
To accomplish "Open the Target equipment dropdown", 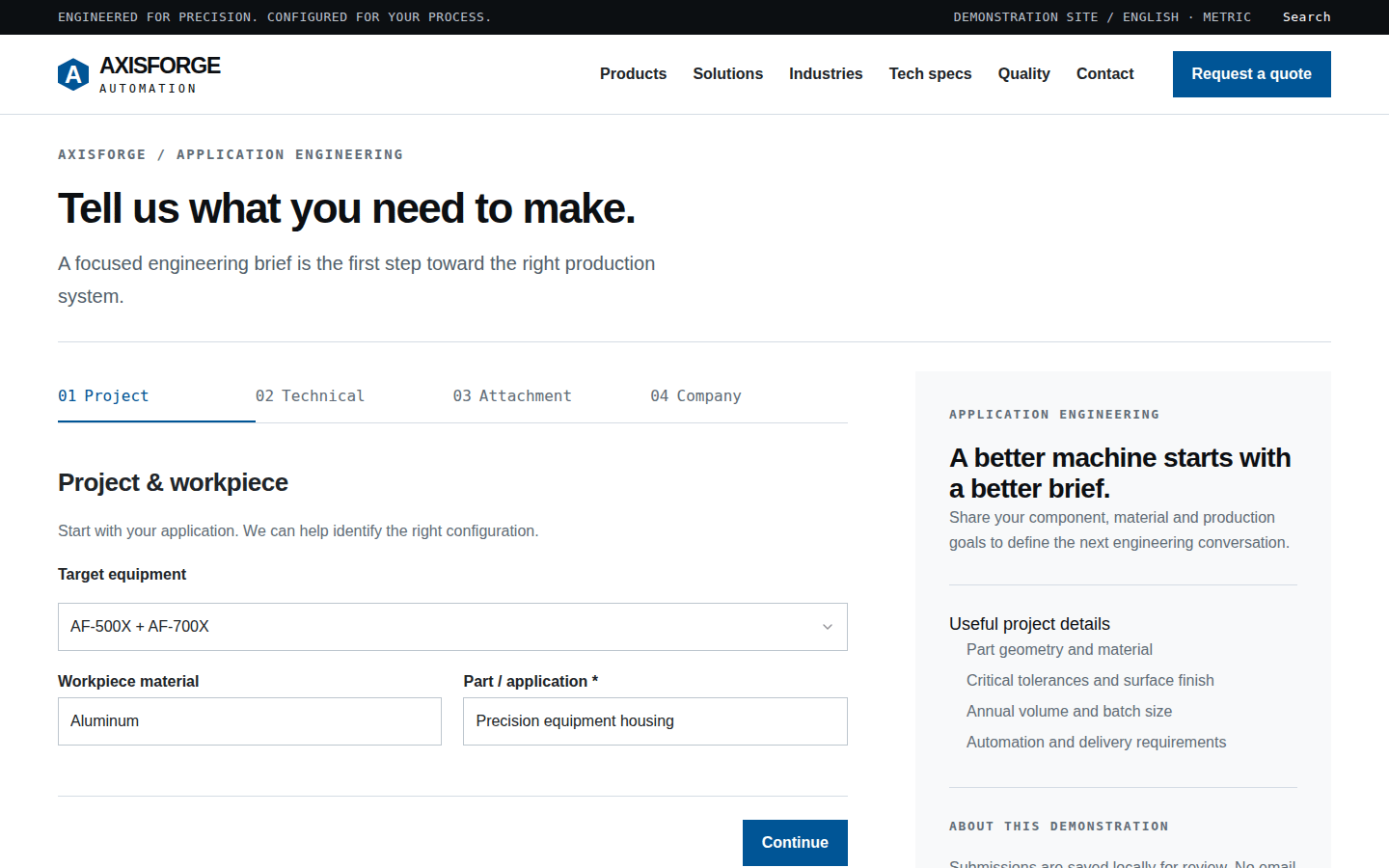I will 452,627.
